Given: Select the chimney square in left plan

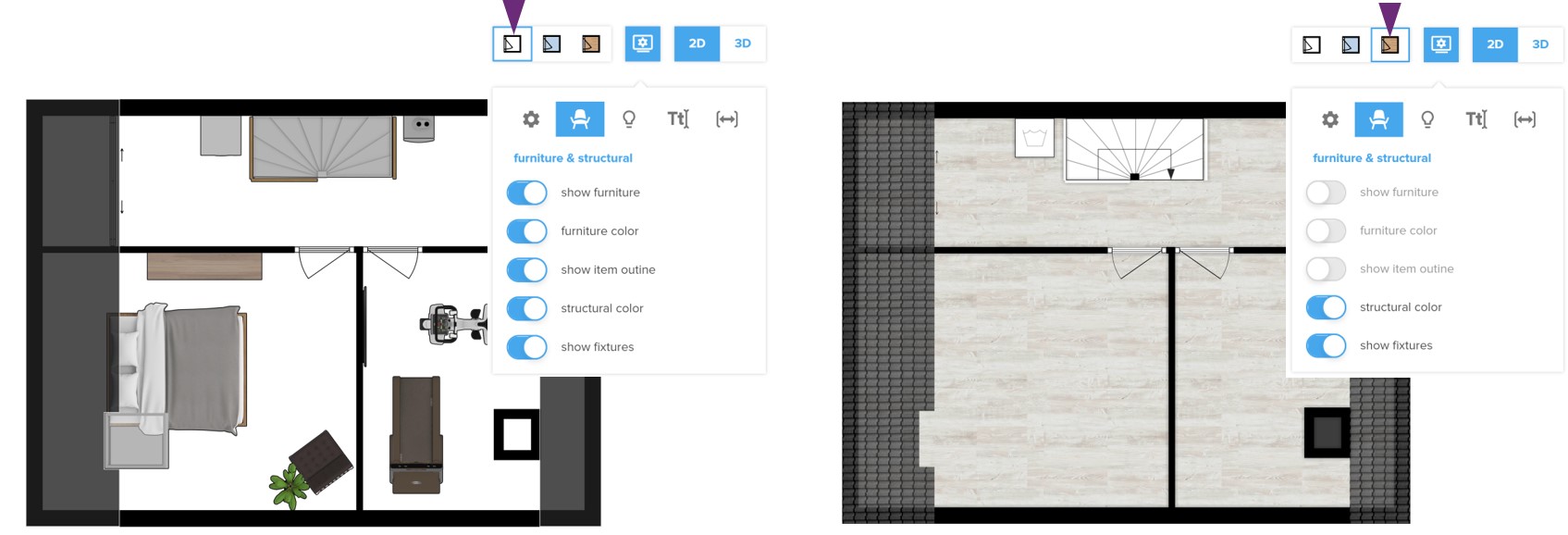Looking at the screenshot, I should (516, 434).
